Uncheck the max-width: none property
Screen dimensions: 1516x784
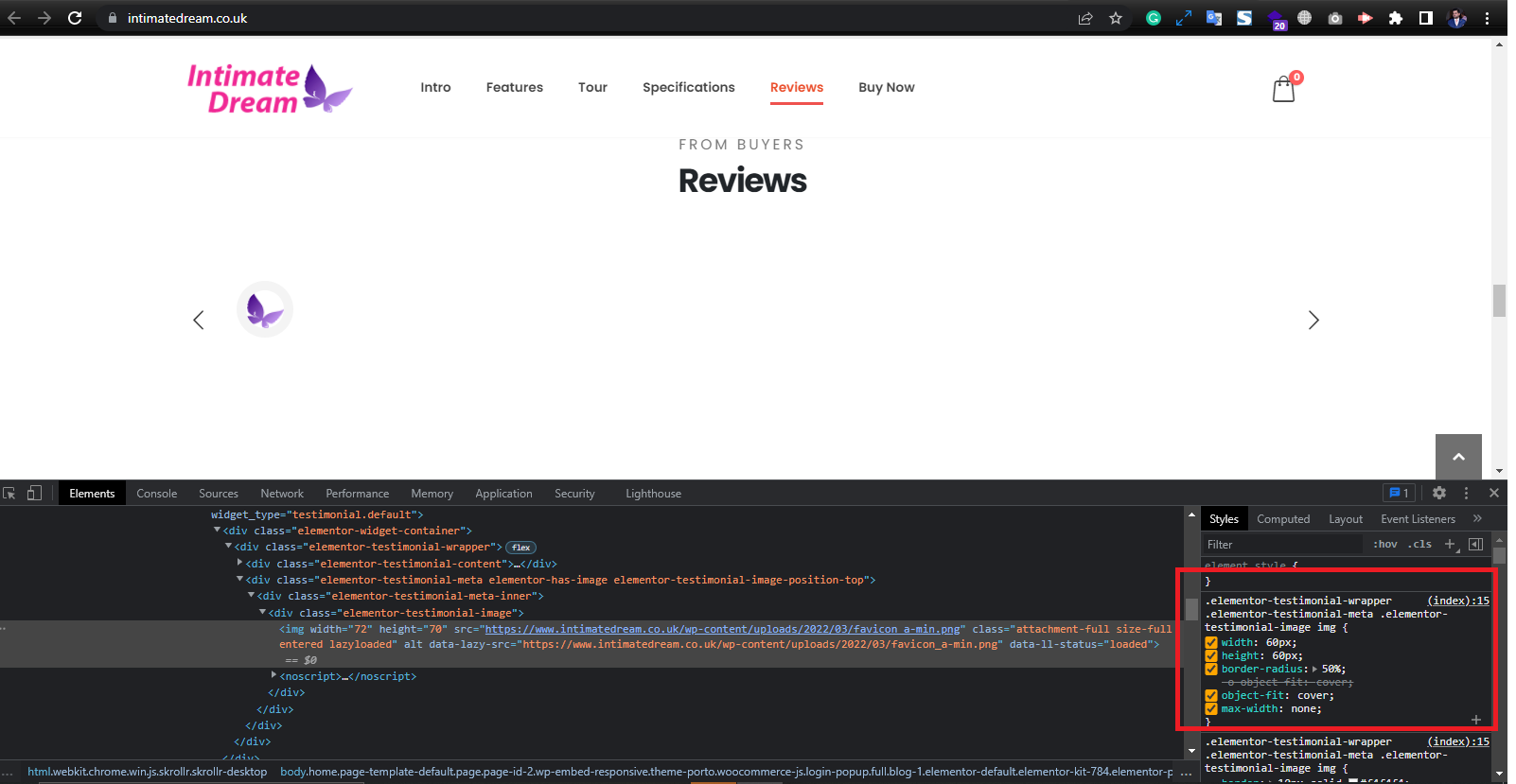pos(1210,708)
